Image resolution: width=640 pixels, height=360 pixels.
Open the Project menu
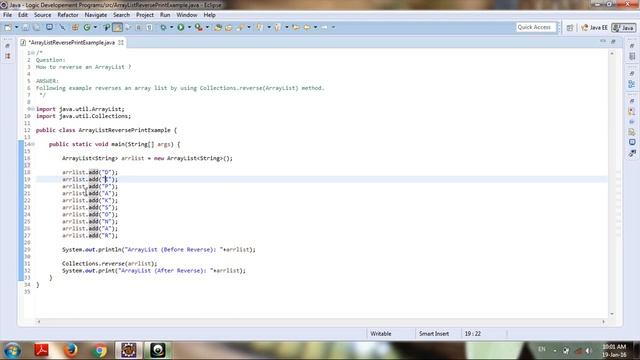(x=145, y=15)
